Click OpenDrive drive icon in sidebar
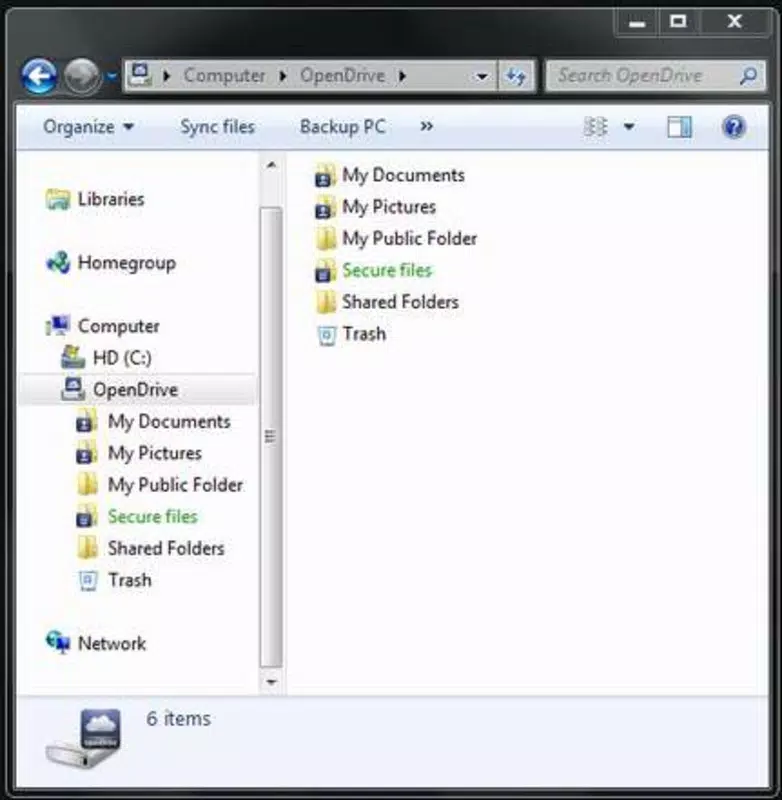This screenshot has height=800, width=782. point(73,389)
